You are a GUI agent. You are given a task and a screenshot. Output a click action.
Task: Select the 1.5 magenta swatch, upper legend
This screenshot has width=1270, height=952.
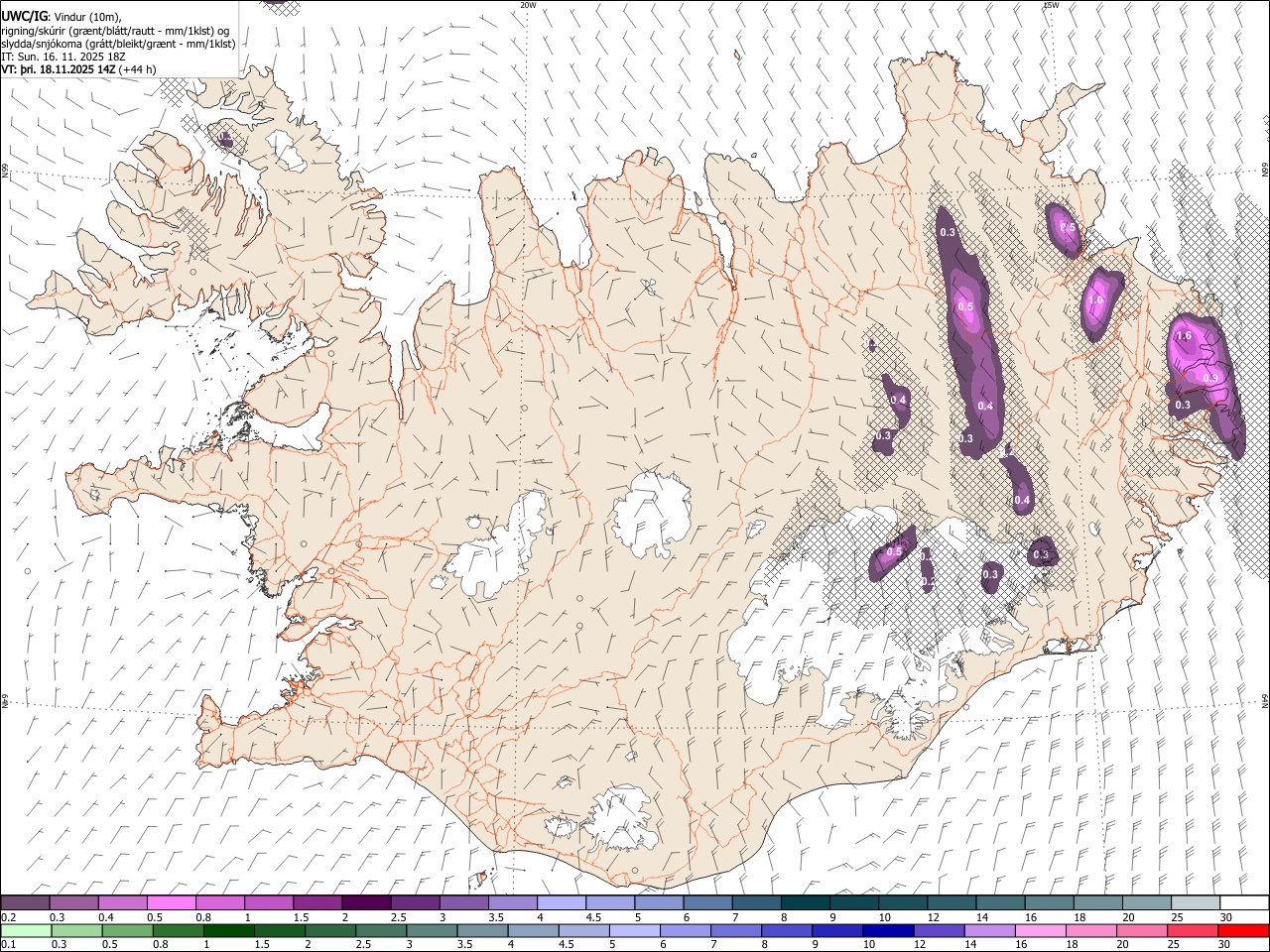[317, 903]
